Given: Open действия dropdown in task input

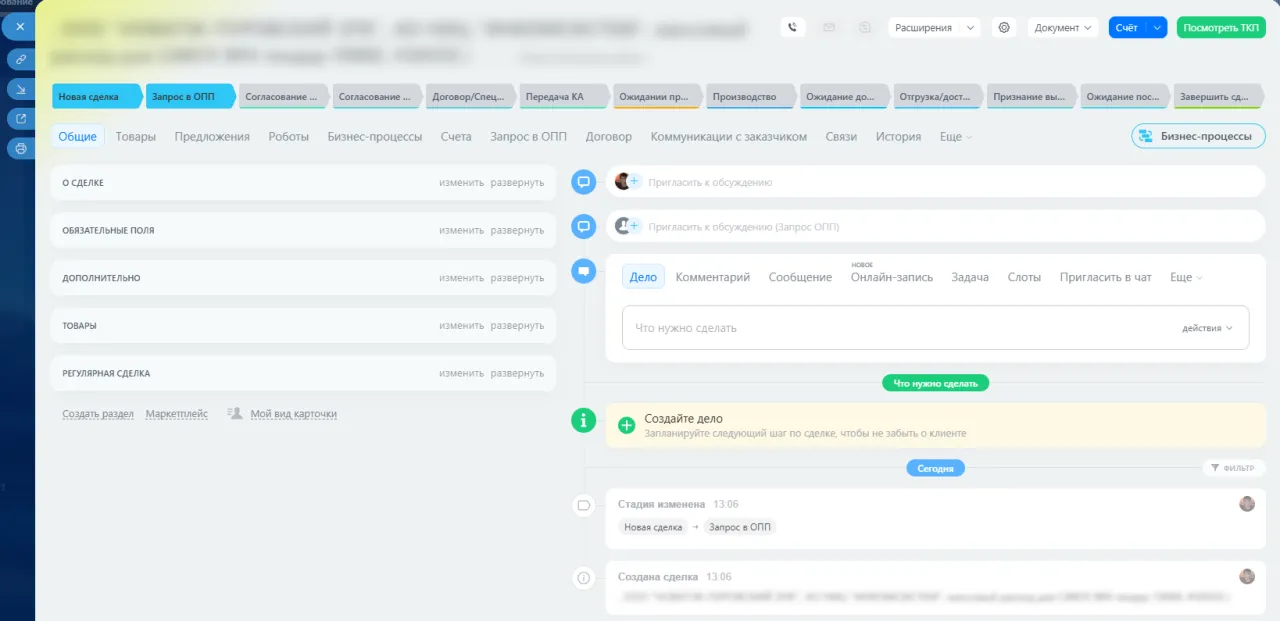Looking at the screenshot, I should (1207, 328).
